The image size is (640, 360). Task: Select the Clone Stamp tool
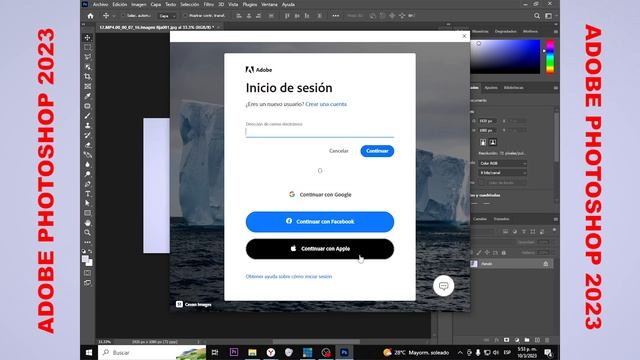coord(87,126)
